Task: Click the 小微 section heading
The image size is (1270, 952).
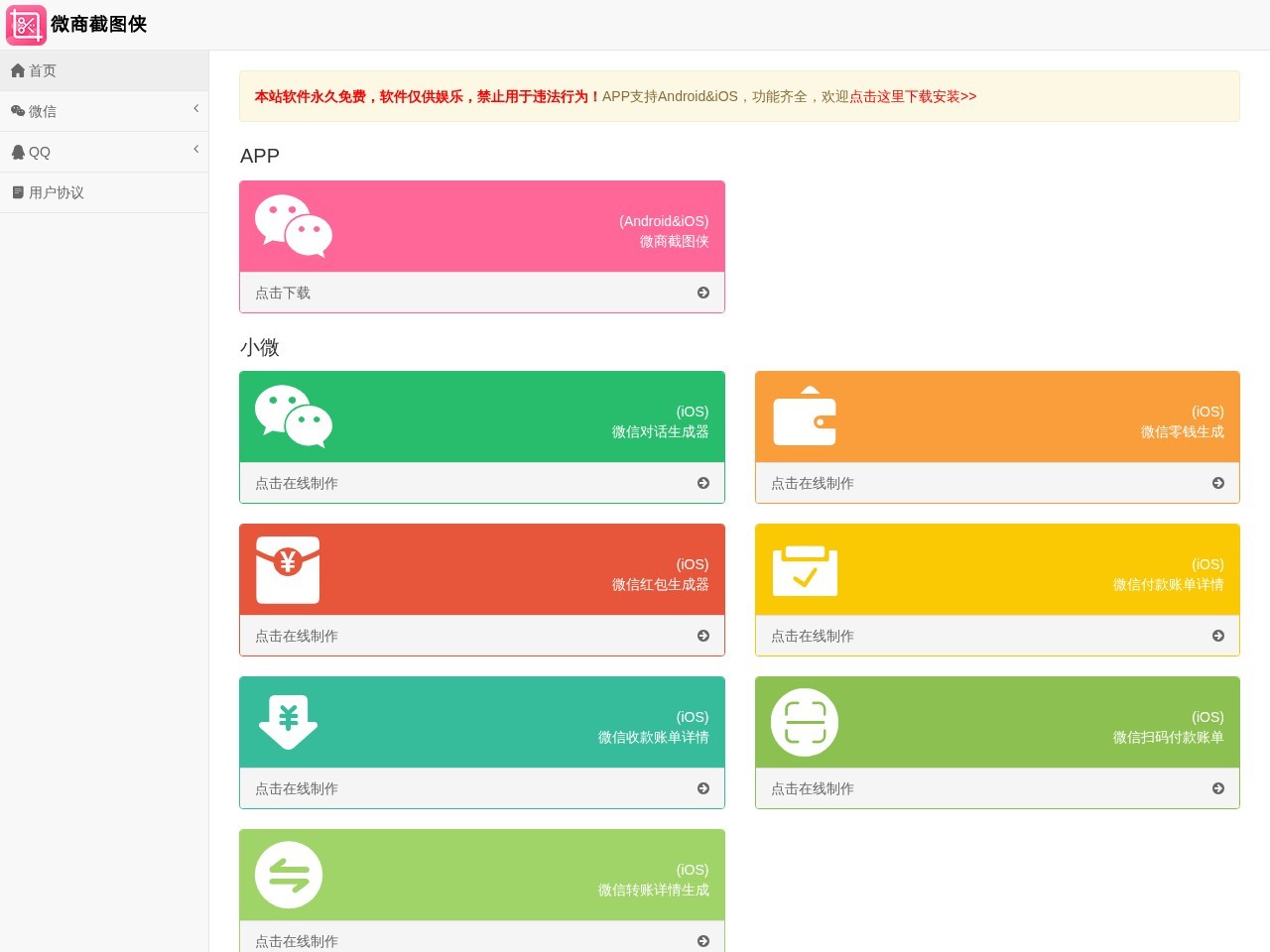Action: click(260, 347)
